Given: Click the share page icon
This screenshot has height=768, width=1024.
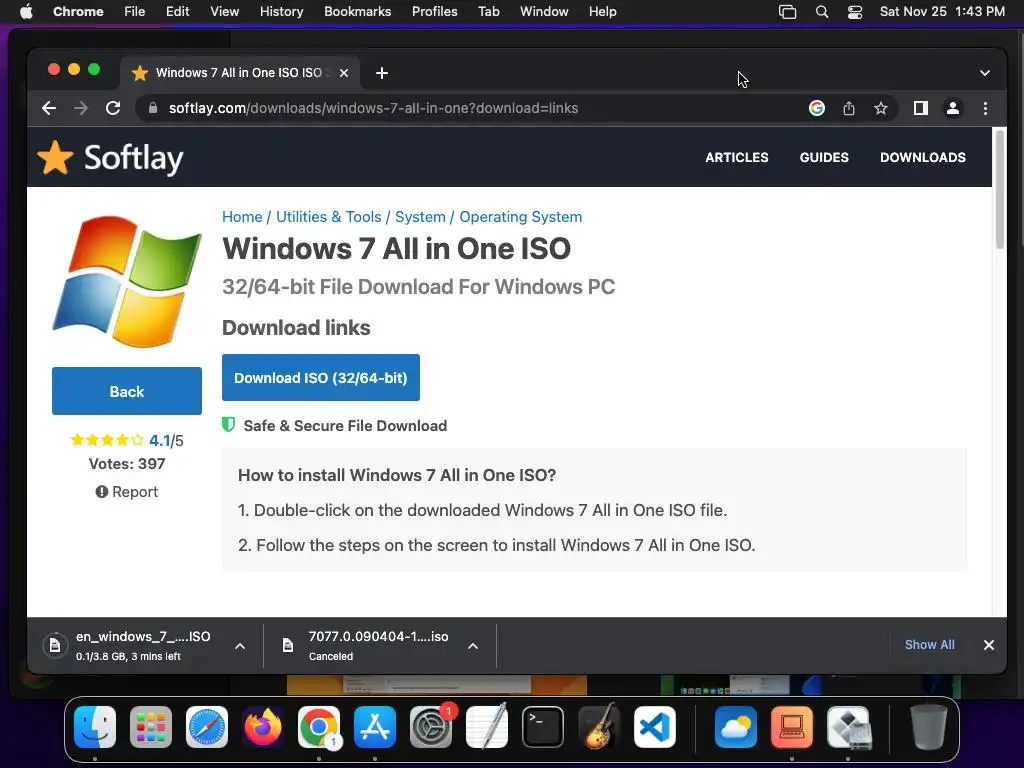Looking at the screenshot, I should click(848, 108).
